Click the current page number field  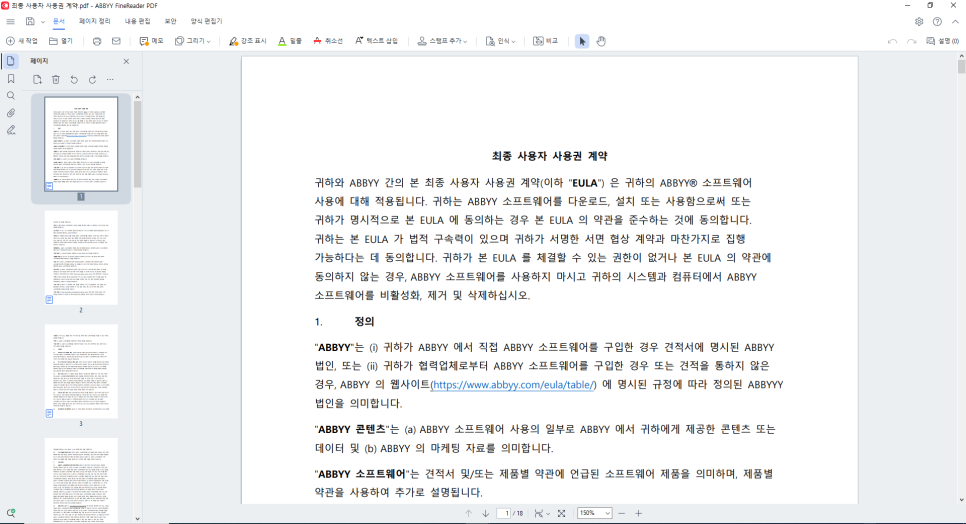pyautogui.click(x=504, y=513)
